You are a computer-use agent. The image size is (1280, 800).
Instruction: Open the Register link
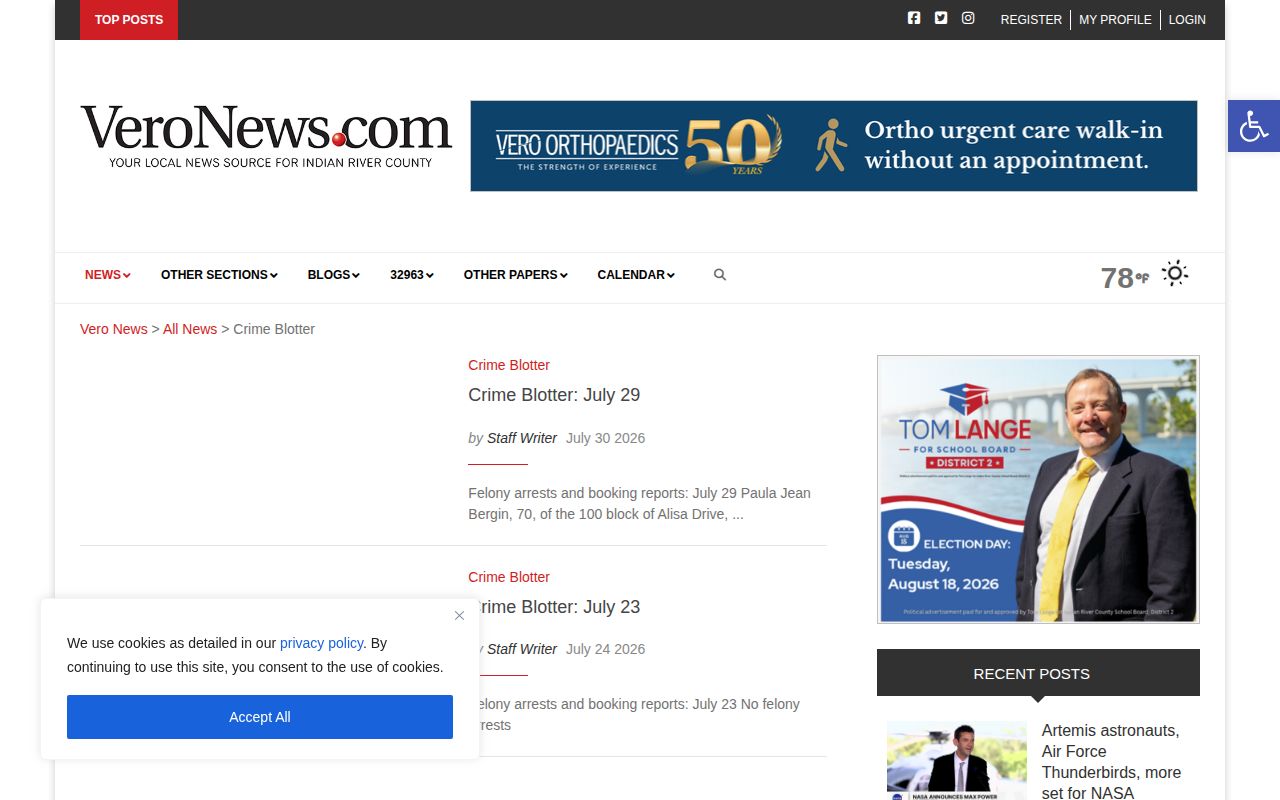(1031, 19)
